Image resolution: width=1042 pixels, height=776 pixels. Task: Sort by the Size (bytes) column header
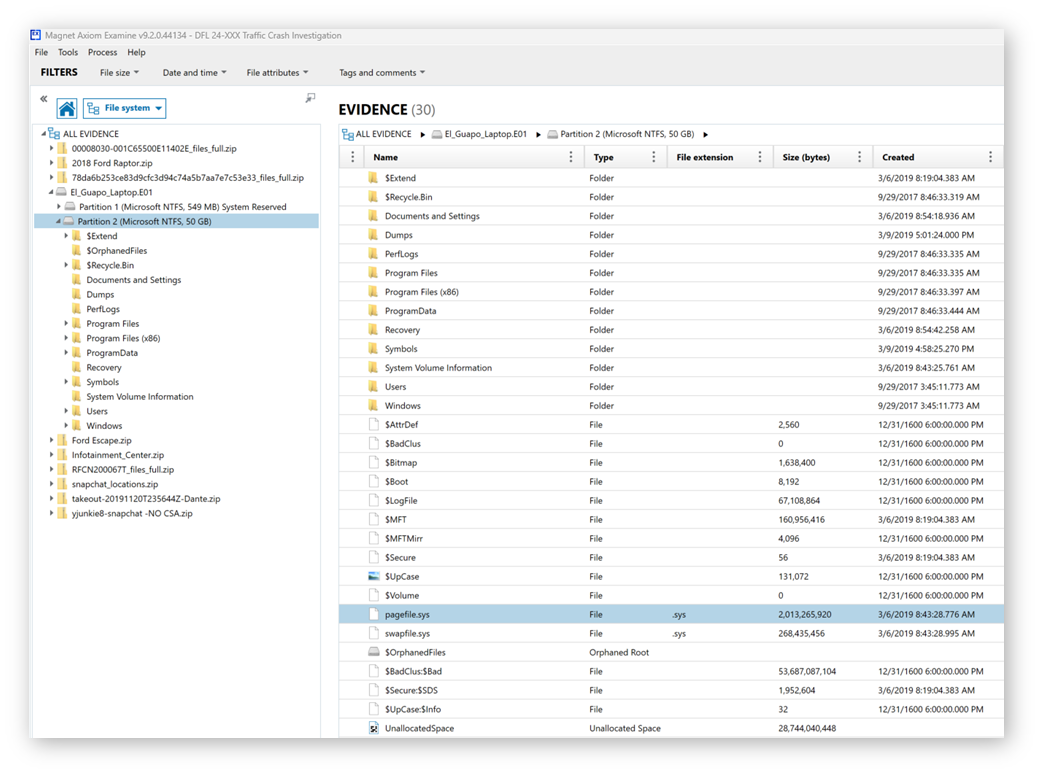[x=806, y=157]
